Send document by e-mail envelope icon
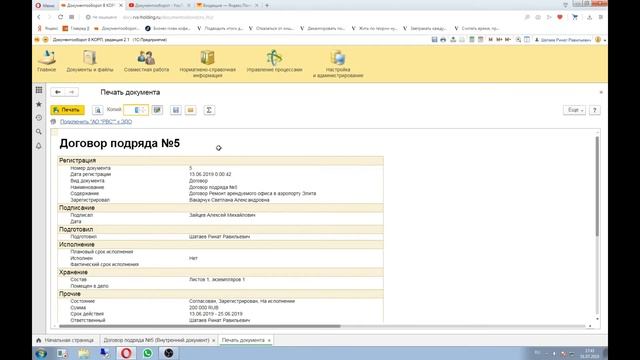The image size is (640, 360). pyautogui.click(x=191, y=110)
